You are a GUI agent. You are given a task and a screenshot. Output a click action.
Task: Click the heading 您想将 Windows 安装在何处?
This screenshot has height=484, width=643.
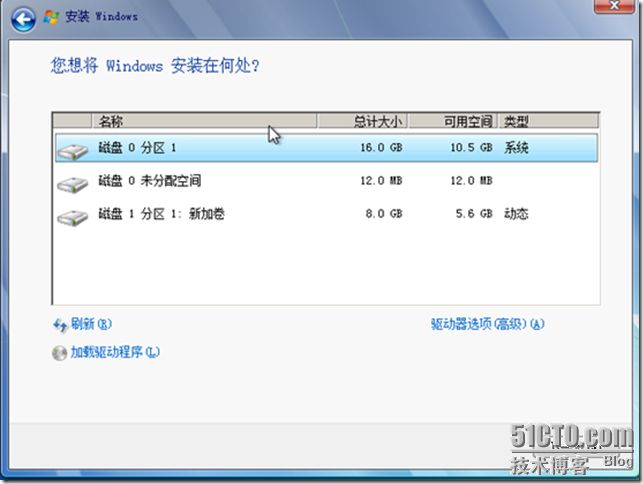(155, 66)
